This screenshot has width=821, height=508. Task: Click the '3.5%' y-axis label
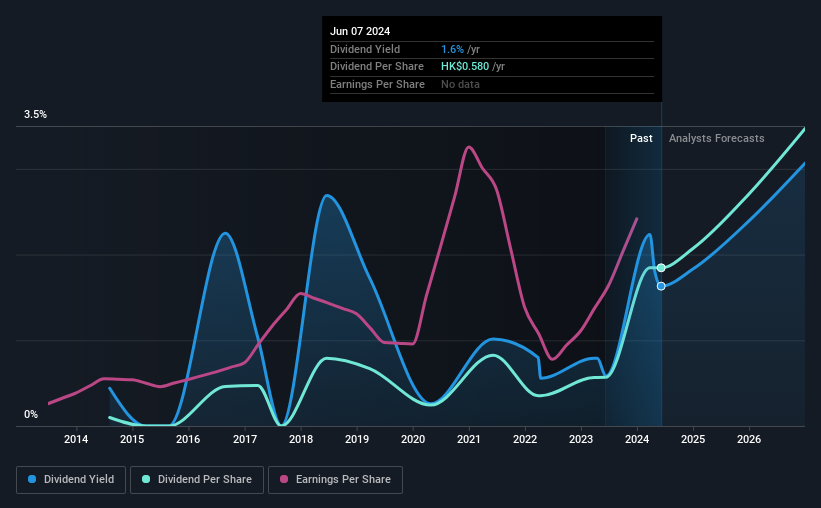pos(35,114)
